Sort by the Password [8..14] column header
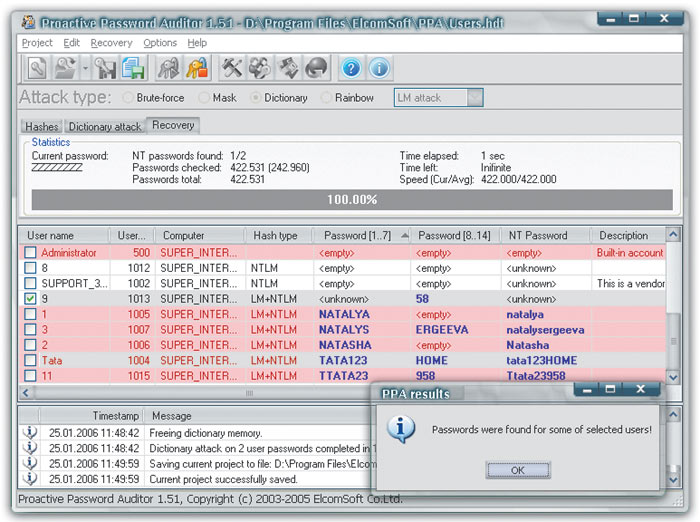Image resolution: width=700 pixels, height=522 pixels. point(455,235)
